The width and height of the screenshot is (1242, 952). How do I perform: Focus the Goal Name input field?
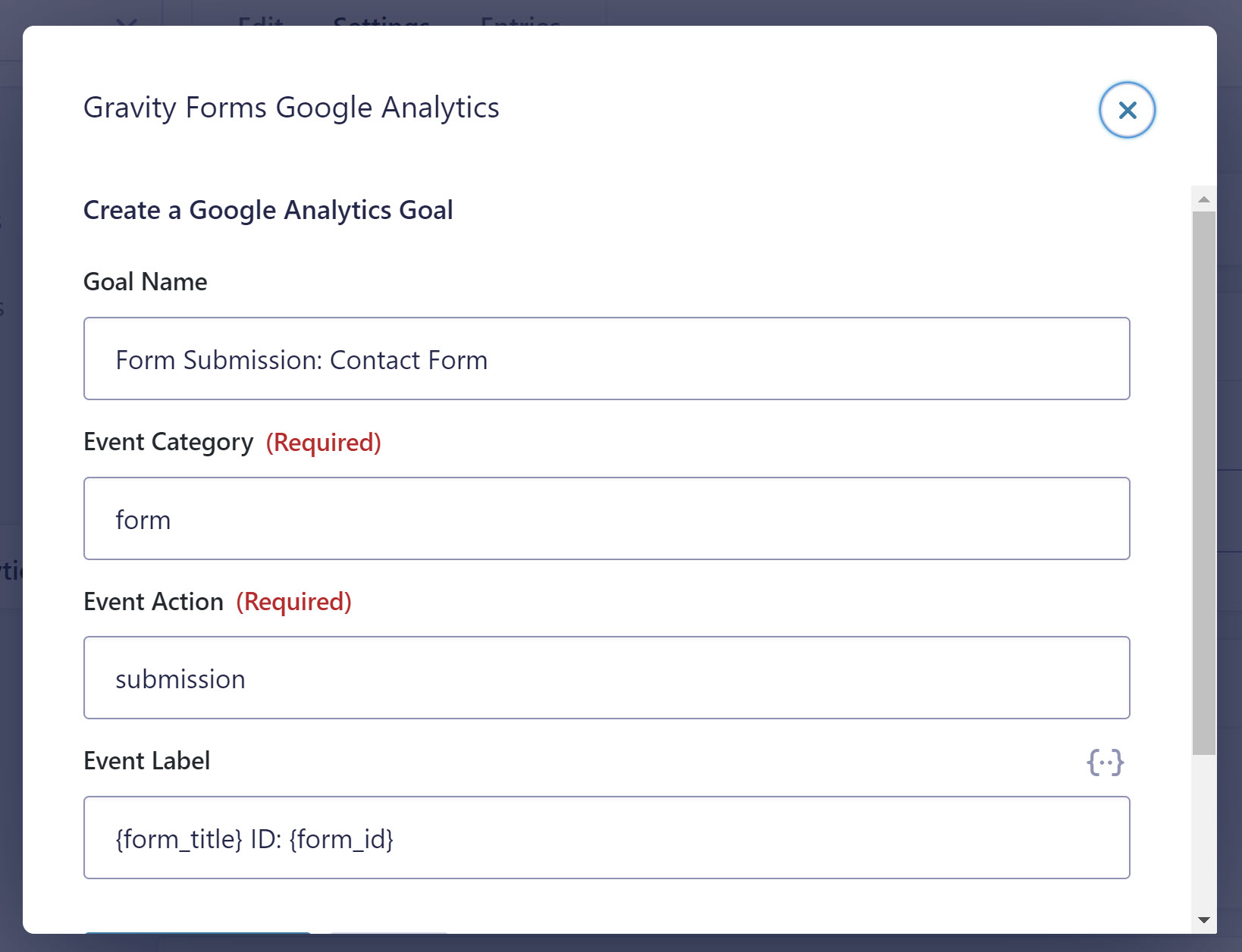coord(607,359)
